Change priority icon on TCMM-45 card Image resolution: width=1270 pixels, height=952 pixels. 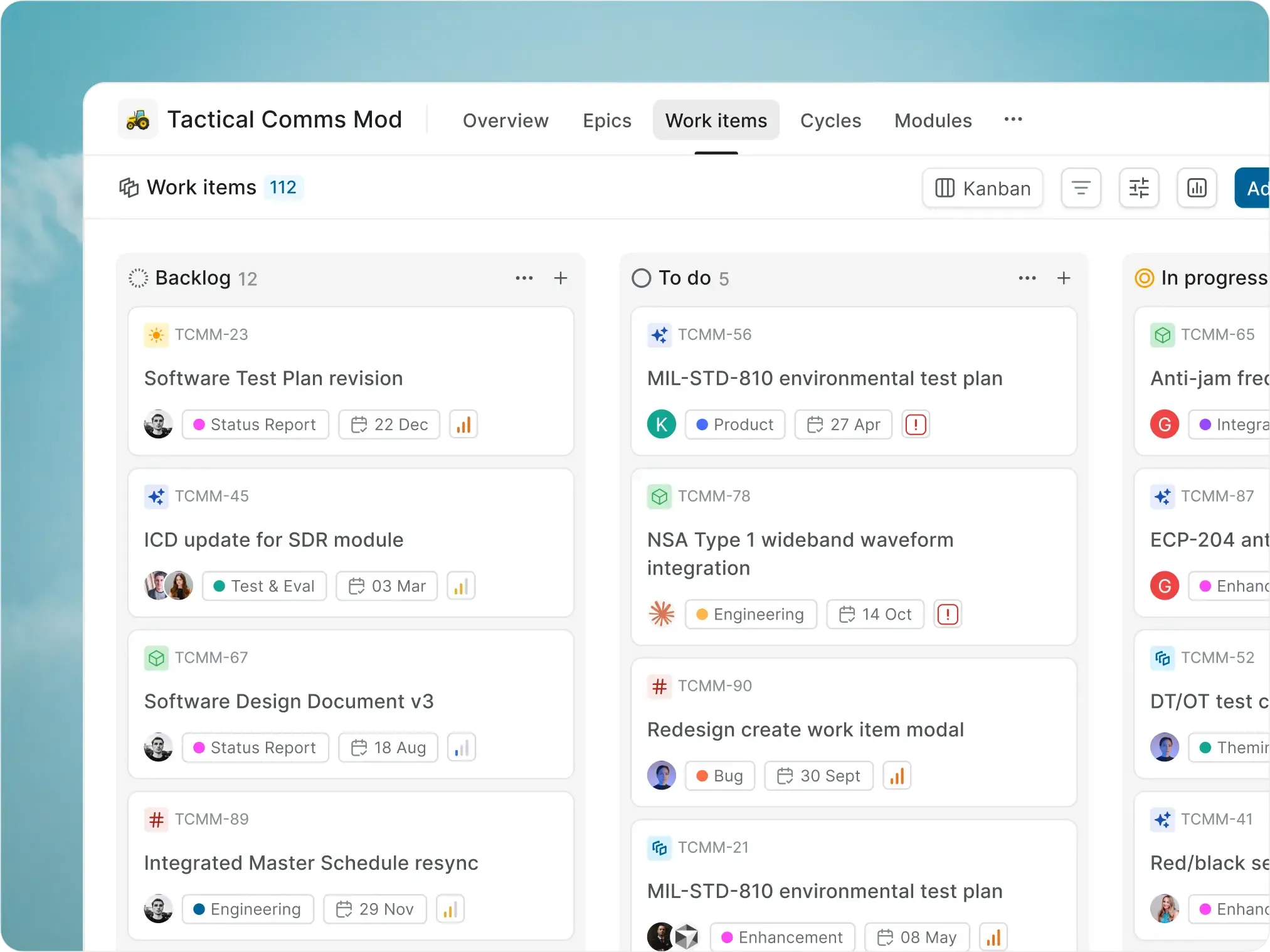pos(461,586)
